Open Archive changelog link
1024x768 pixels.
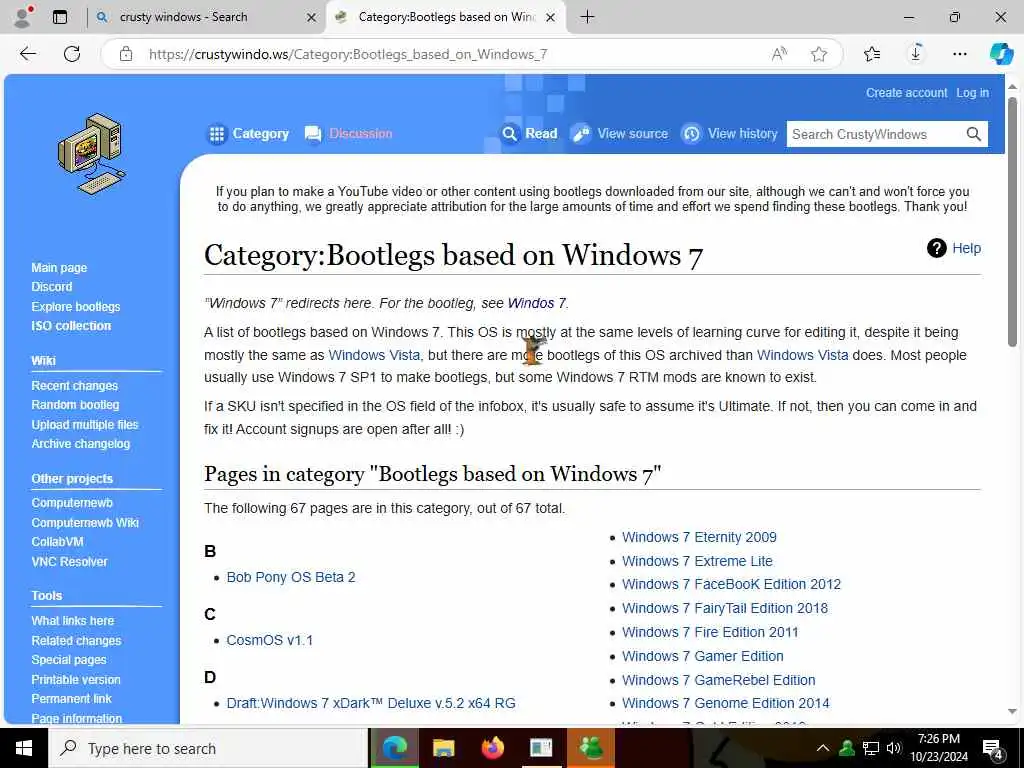coord(80,443)
